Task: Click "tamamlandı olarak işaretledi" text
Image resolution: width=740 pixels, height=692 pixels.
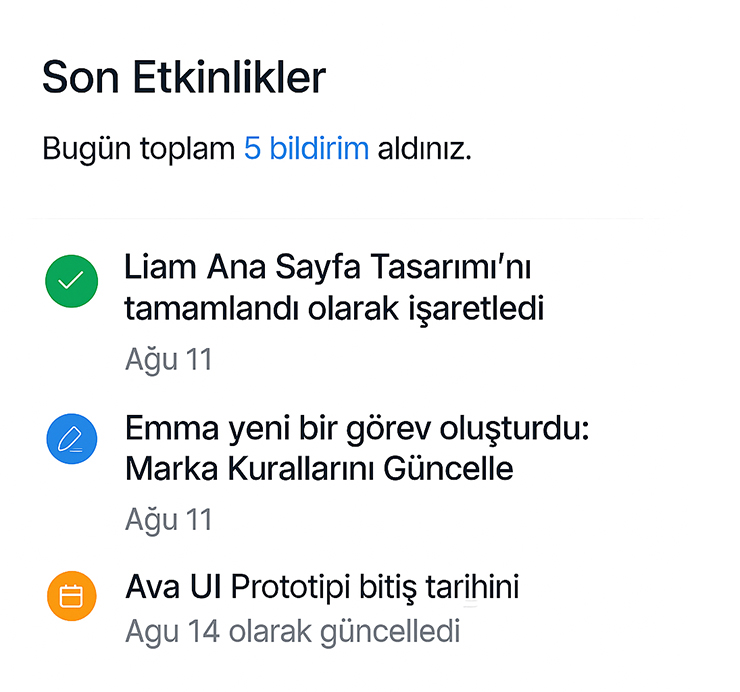Action: [334, 308]
